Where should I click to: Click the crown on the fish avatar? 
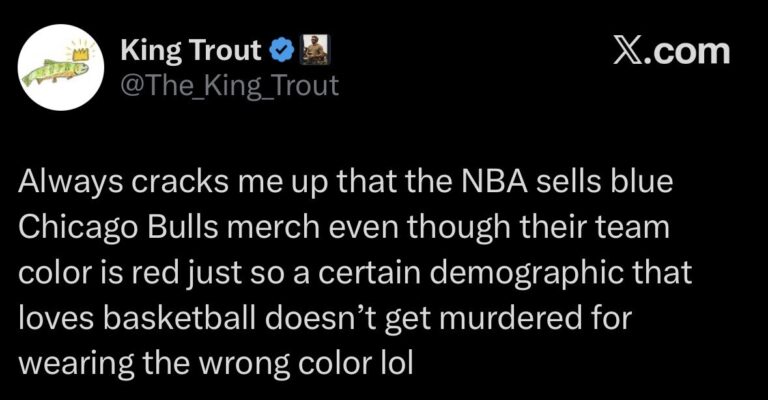point(81,52)
